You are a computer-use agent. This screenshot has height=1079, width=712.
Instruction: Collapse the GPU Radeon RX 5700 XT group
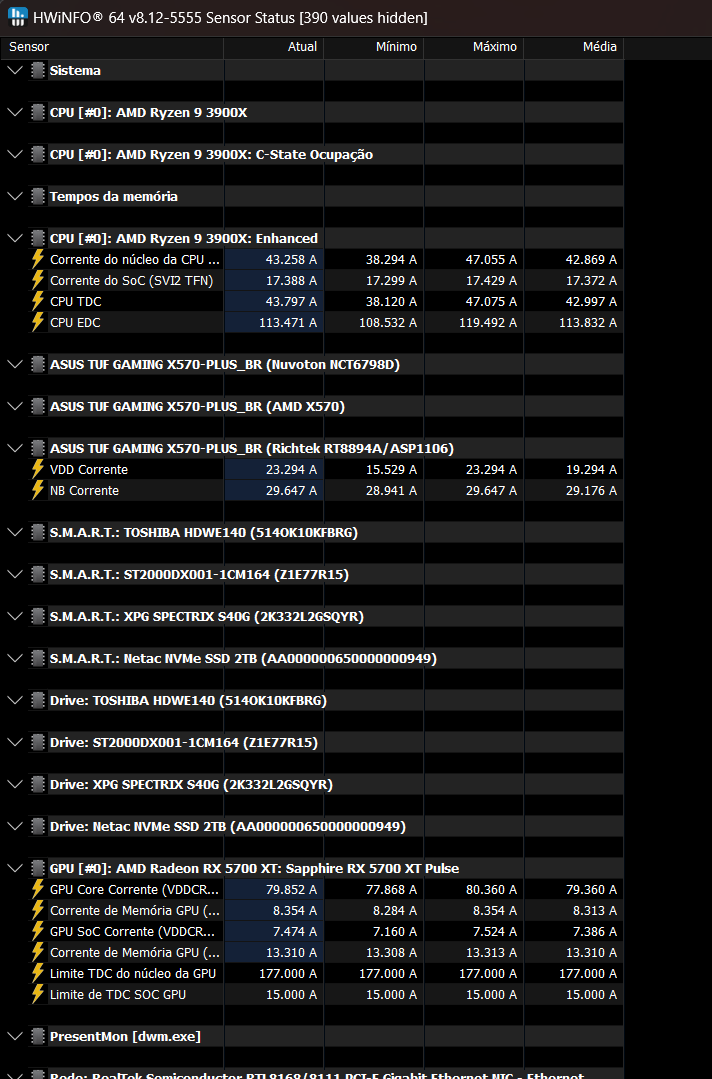pos(15,868)
